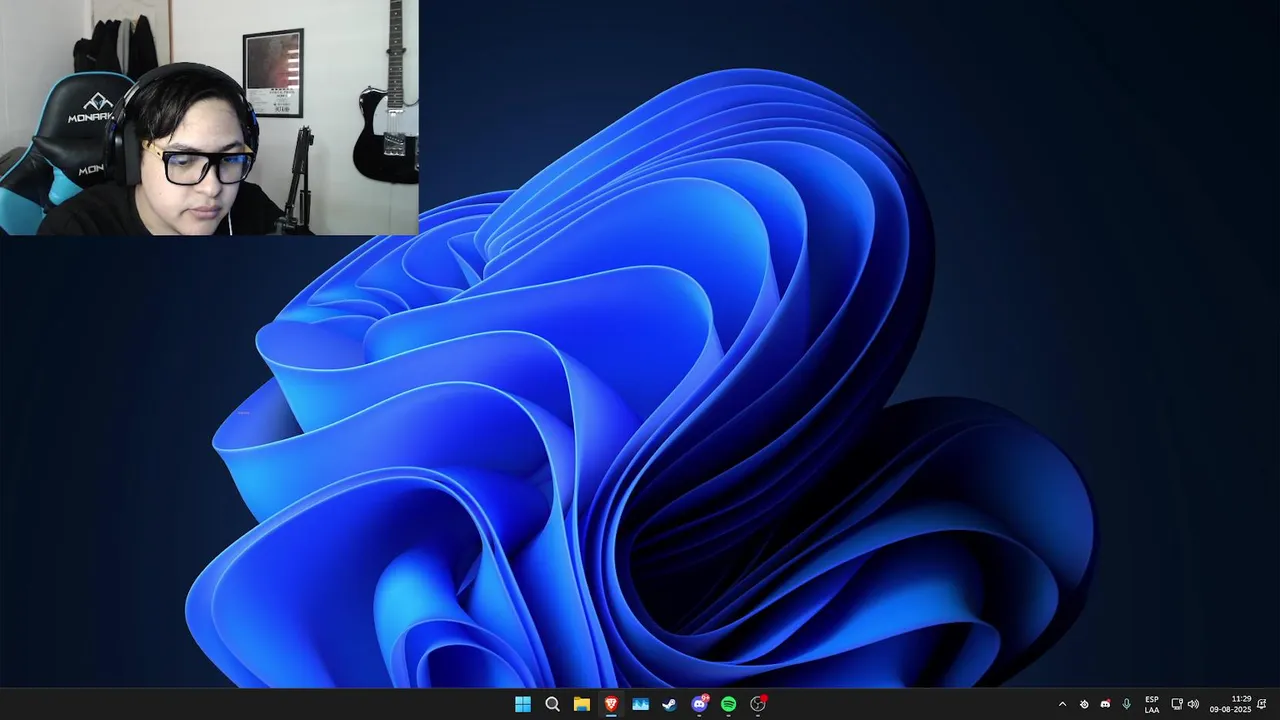Open the Windows Start menu

click(x=523, y=704)
